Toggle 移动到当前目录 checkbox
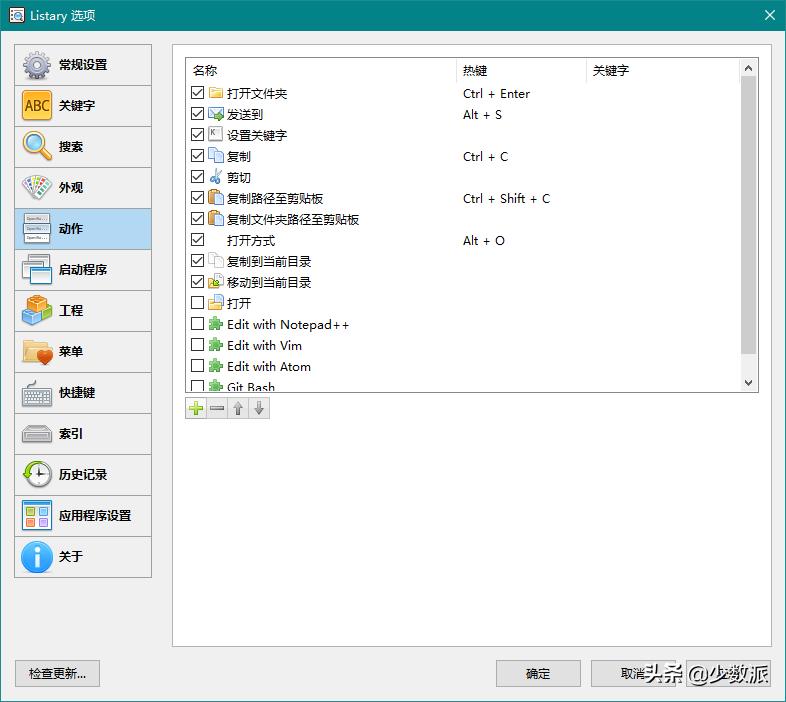Screen dimensions: 786x702 (198, 282)
